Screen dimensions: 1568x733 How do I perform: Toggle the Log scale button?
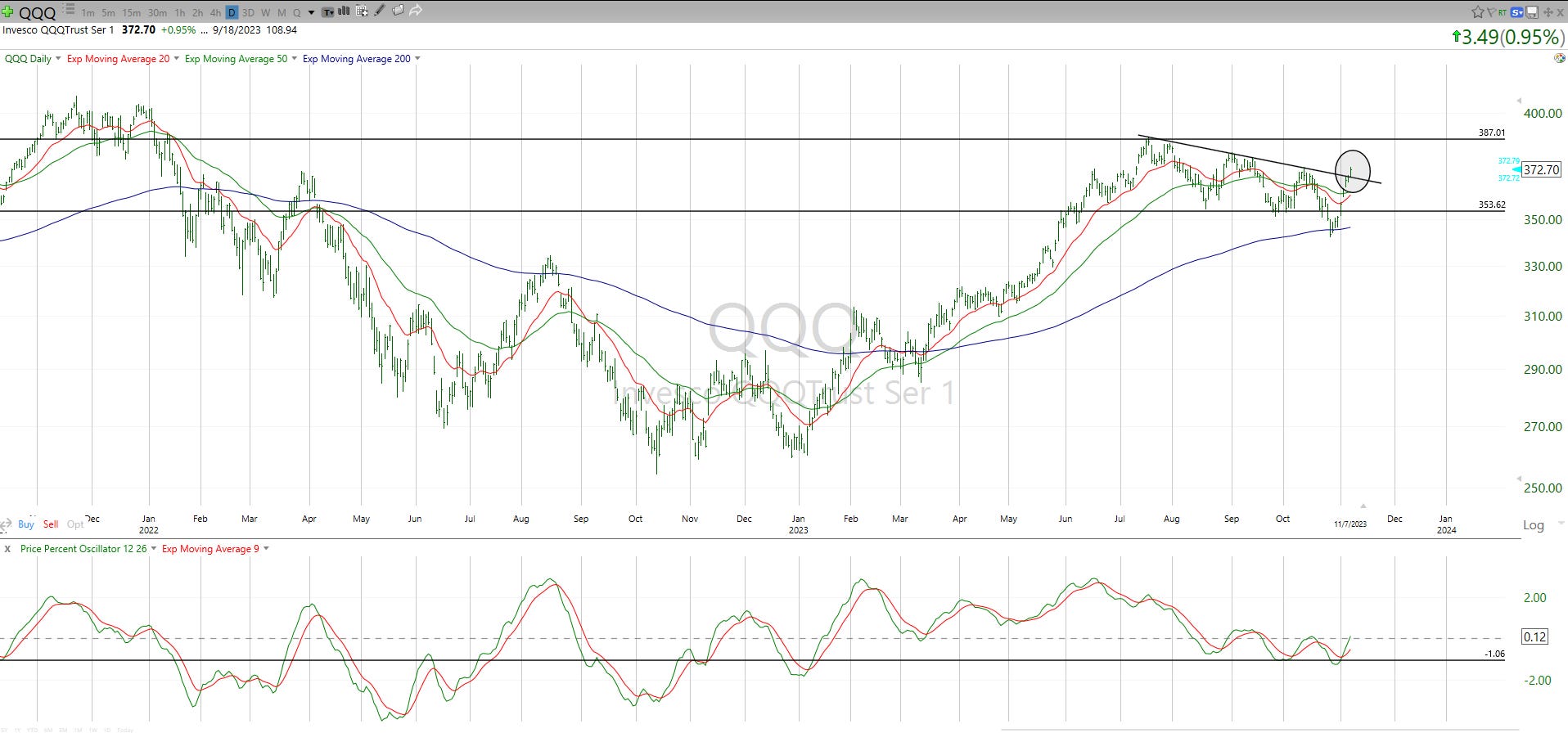click(1533, 525)
